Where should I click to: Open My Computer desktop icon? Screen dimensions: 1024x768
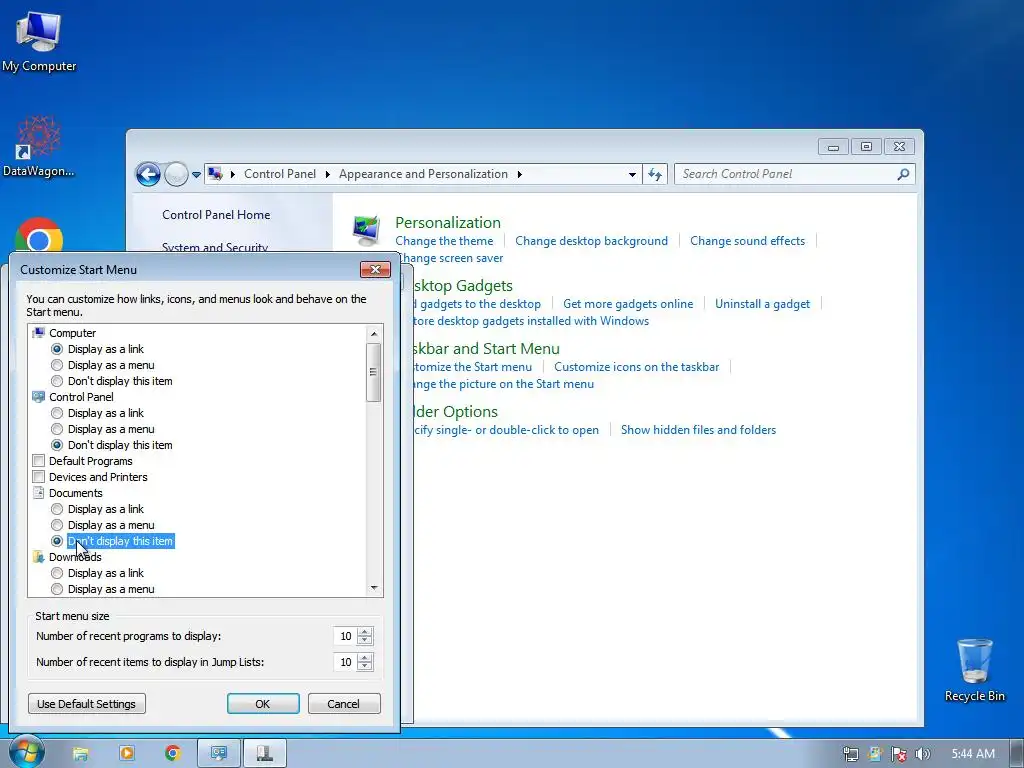click(x=39, y=40)
